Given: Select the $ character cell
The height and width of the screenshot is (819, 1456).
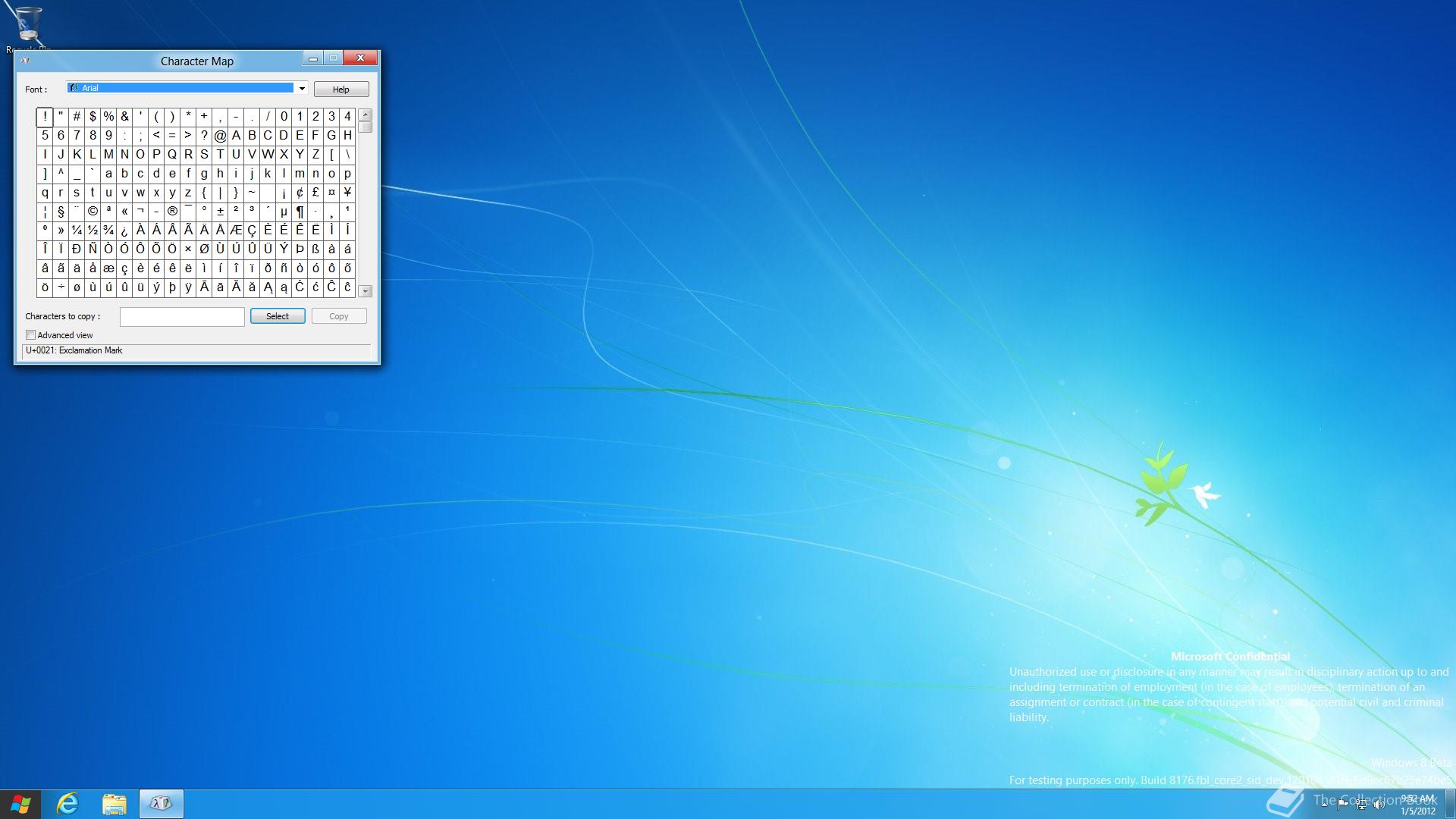Looking at the screenshot, I should 93,117.
